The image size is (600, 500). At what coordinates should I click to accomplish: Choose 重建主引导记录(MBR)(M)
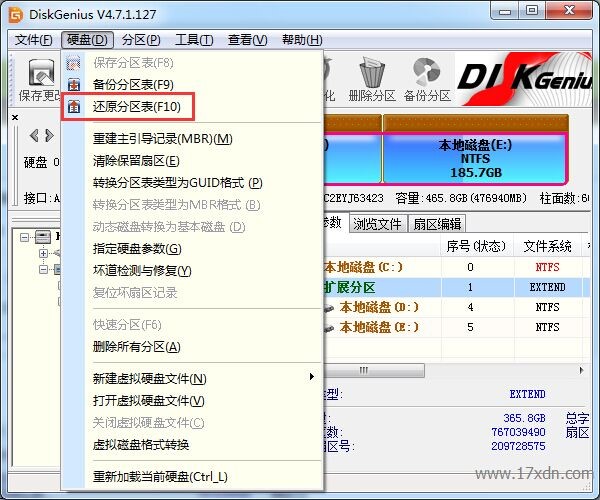point(192,138)
